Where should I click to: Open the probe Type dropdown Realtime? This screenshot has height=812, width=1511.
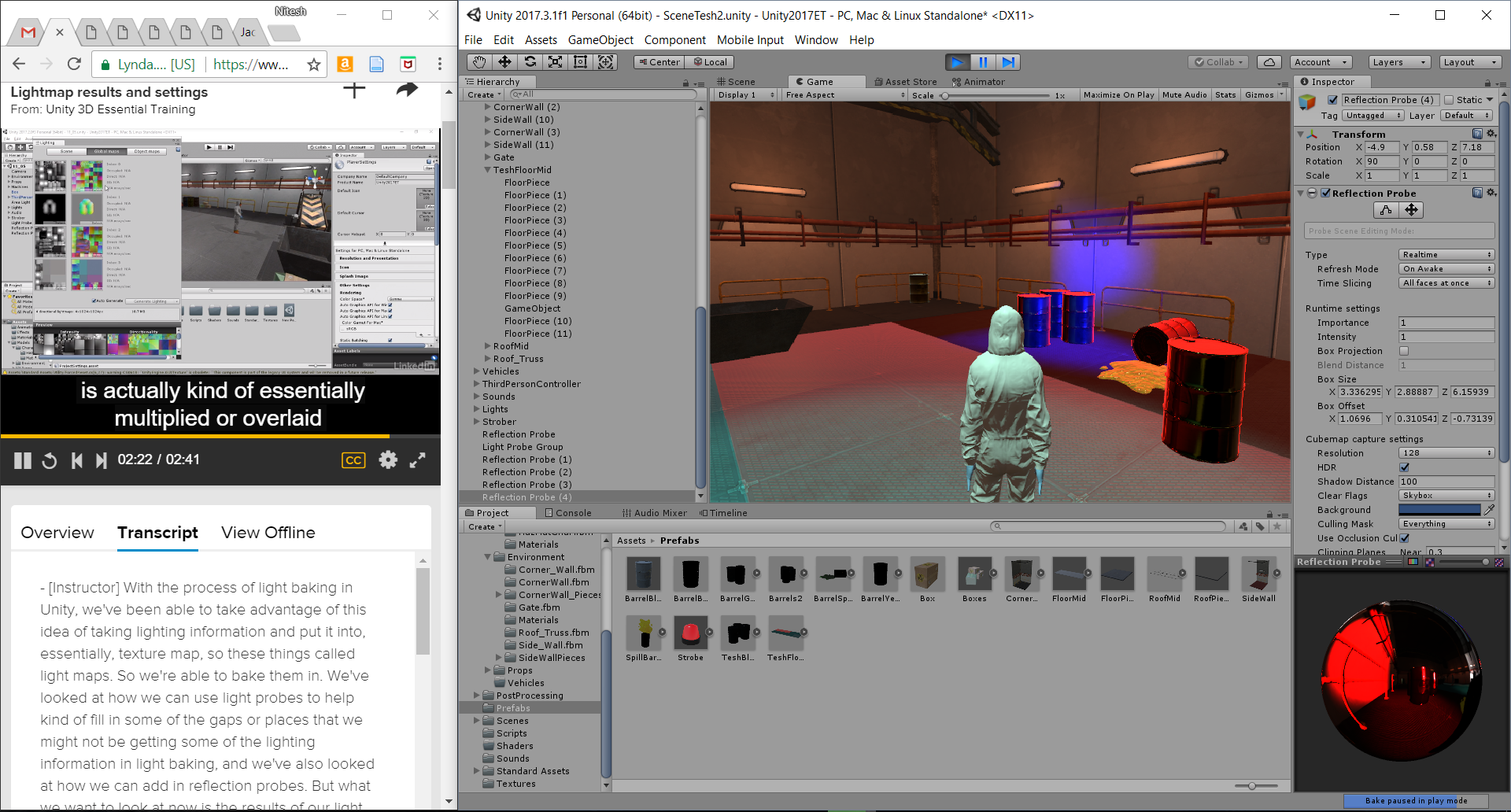1446,255
